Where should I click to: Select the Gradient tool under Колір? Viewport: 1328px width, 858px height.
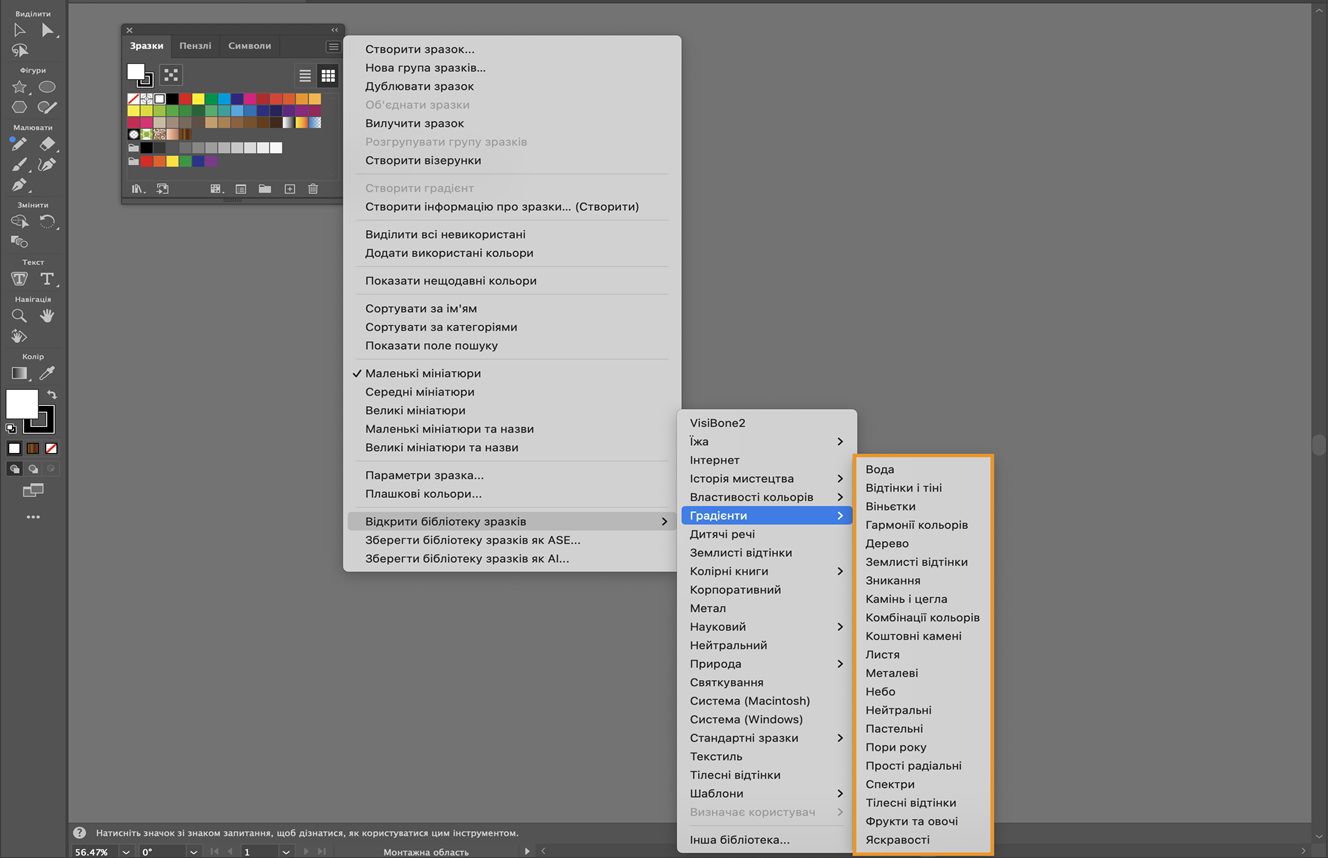pos(19,373)
